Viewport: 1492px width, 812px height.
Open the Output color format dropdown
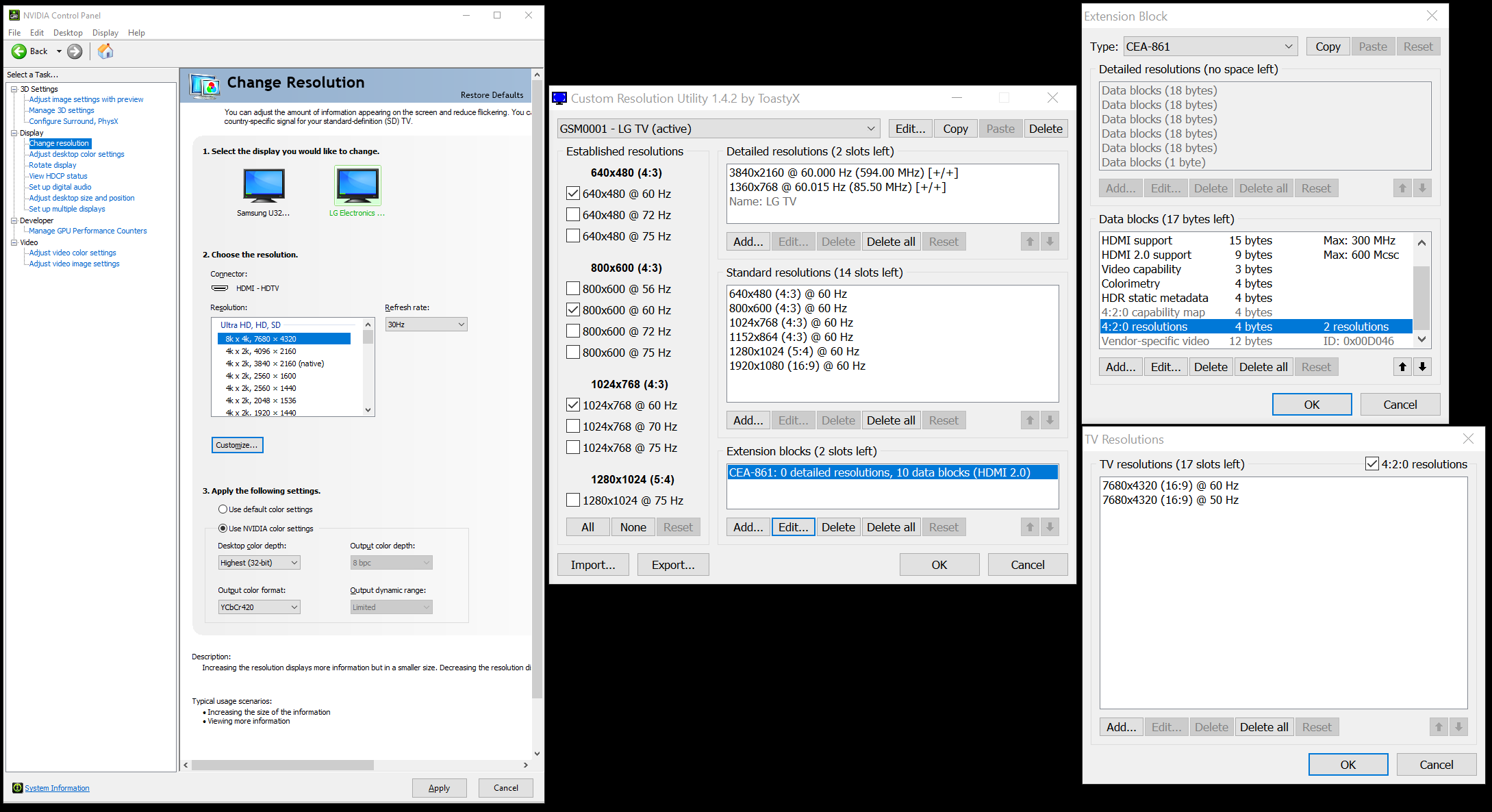(259, 607)
